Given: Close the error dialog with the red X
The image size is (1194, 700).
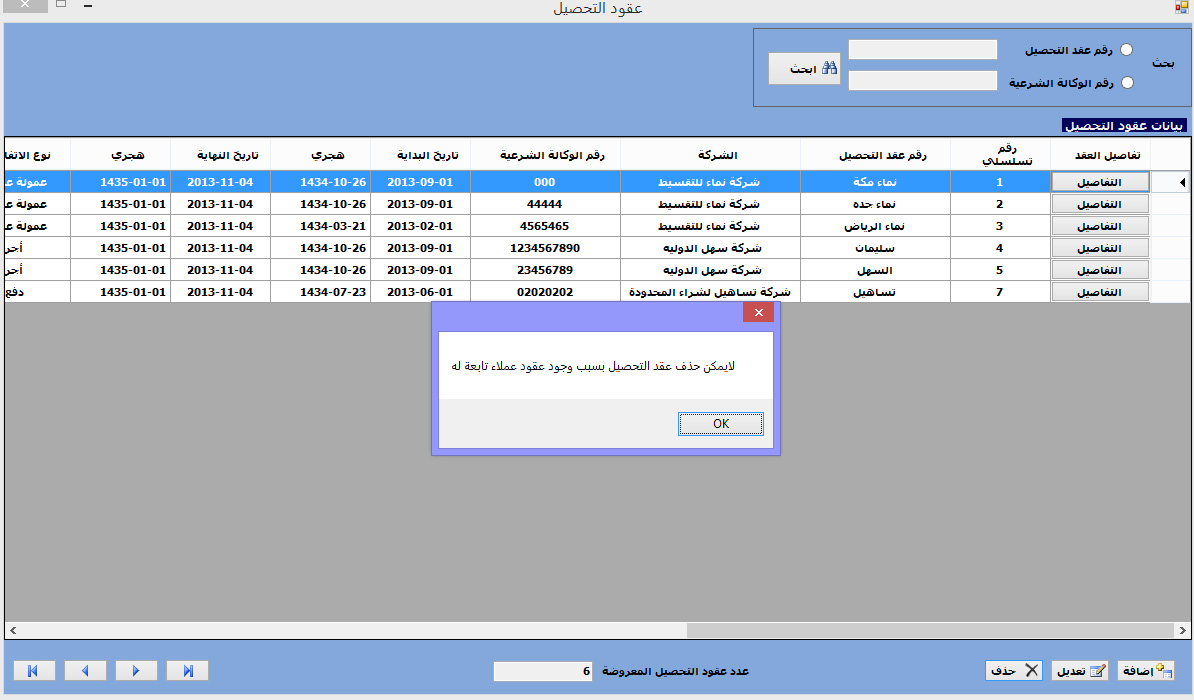Looking at the screenshot, I should click(758, 313).
